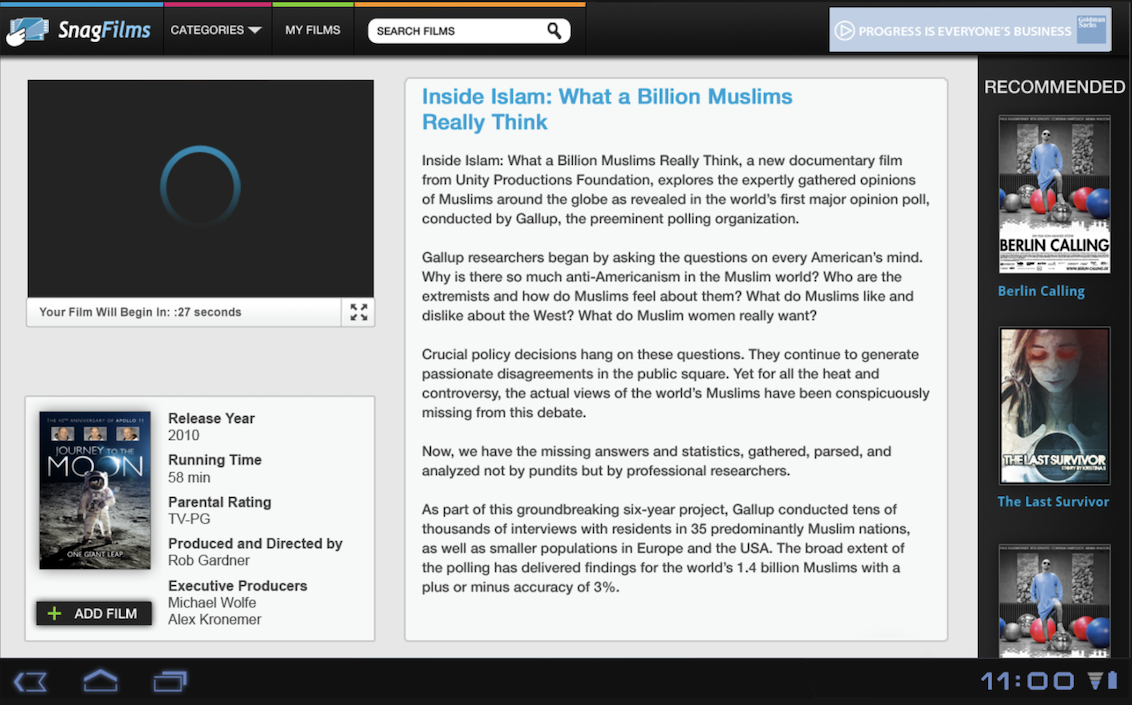1132x705 pixels.
Task: Open the Berlin Calling title link
Action: click(1041, 291)
